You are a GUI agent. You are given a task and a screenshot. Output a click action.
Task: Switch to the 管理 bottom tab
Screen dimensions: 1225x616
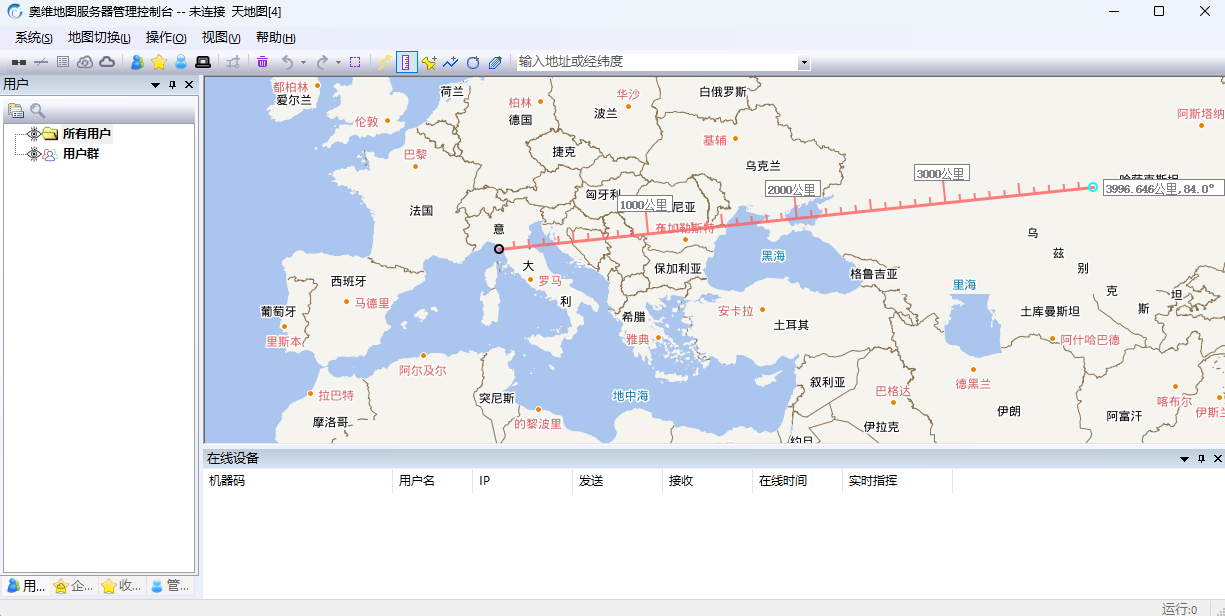pos(168,586)
